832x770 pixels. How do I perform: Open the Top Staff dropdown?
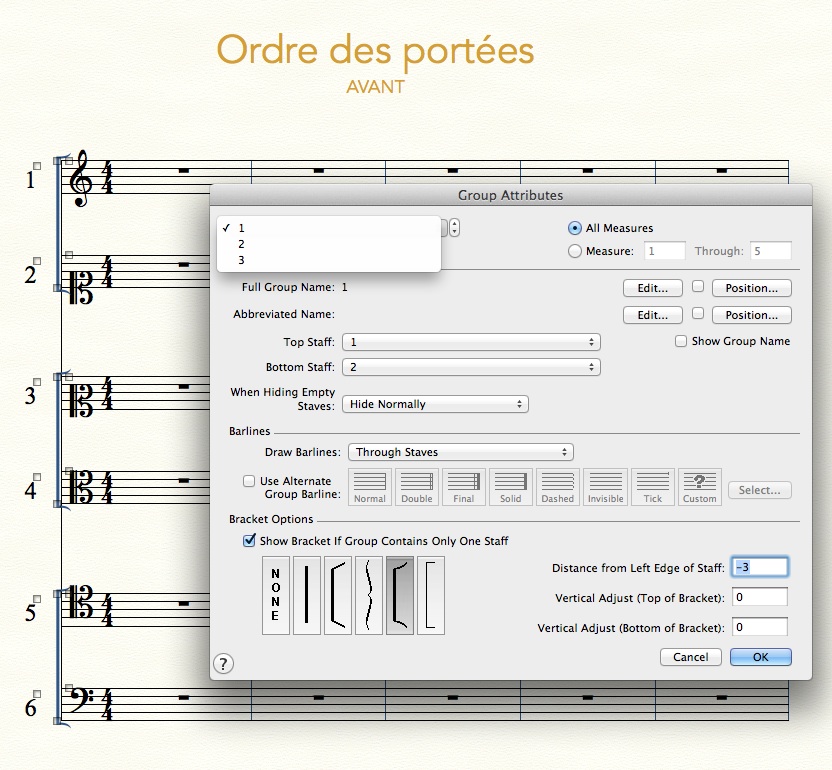[x=471, y=342]
